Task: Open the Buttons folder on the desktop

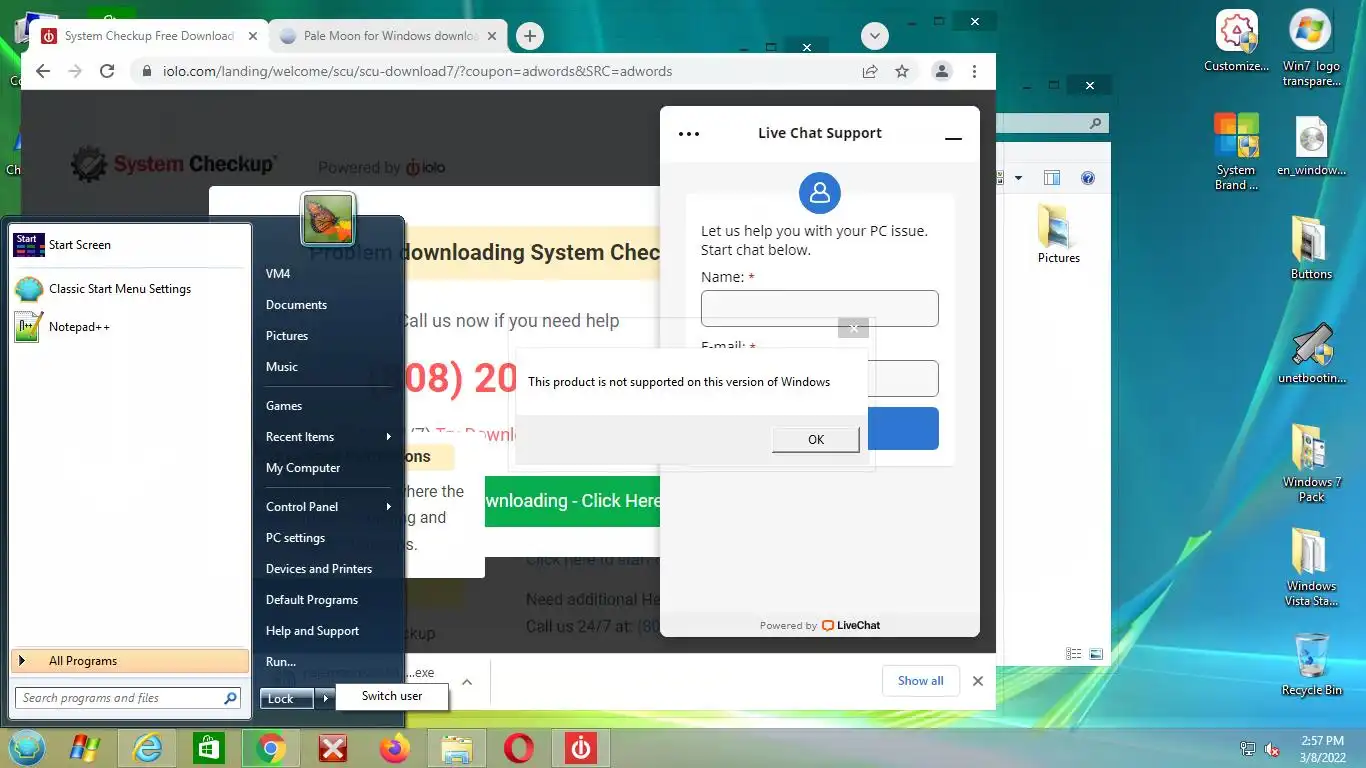Action: [1311, 248]
